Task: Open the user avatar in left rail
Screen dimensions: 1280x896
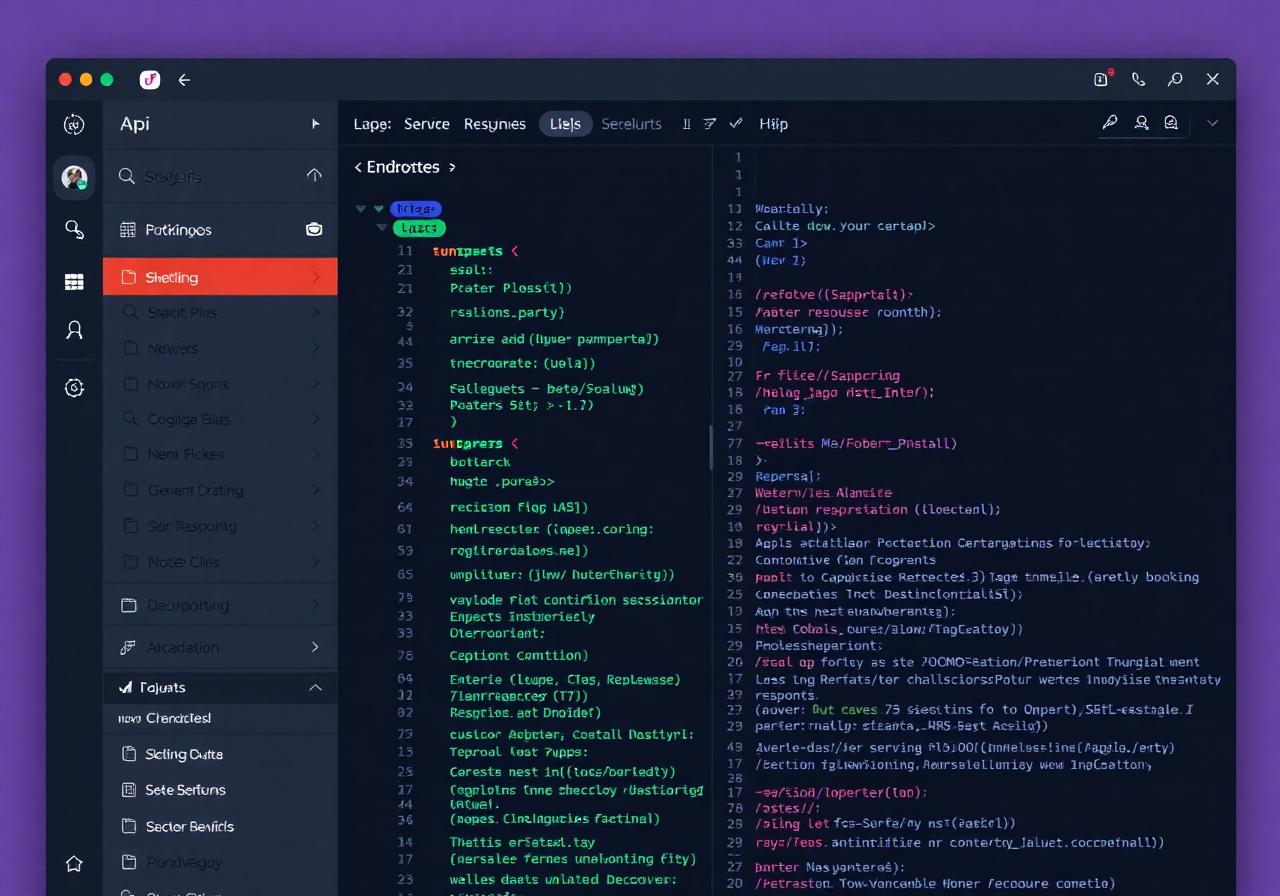Action: click(x=74, y=177)
